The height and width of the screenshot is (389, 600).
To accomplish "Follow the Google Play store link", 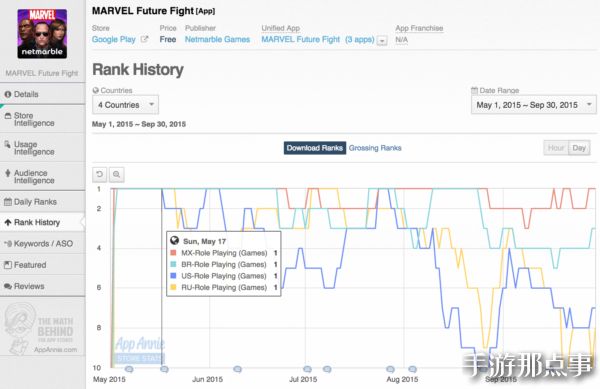I will click(114, 39).
